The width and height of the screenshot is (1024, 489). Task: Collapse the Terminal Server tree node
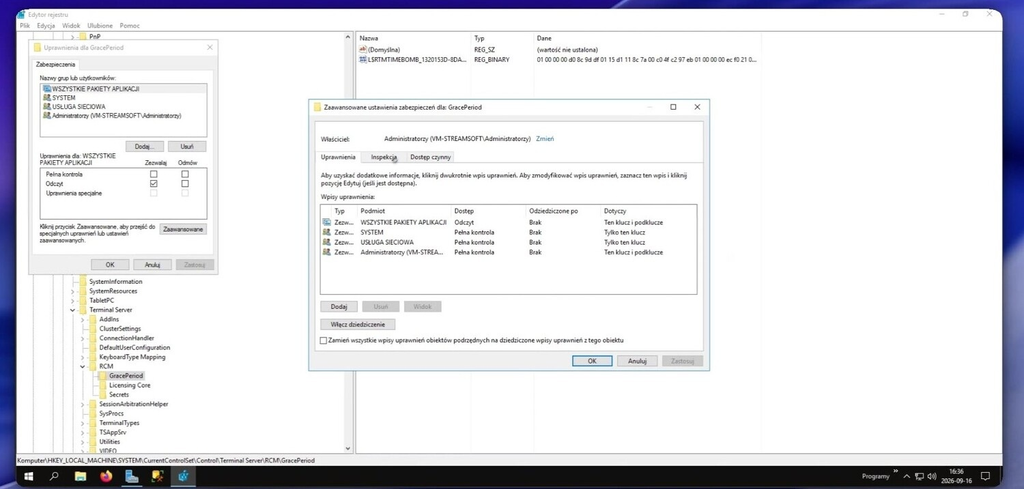point(73,310)
